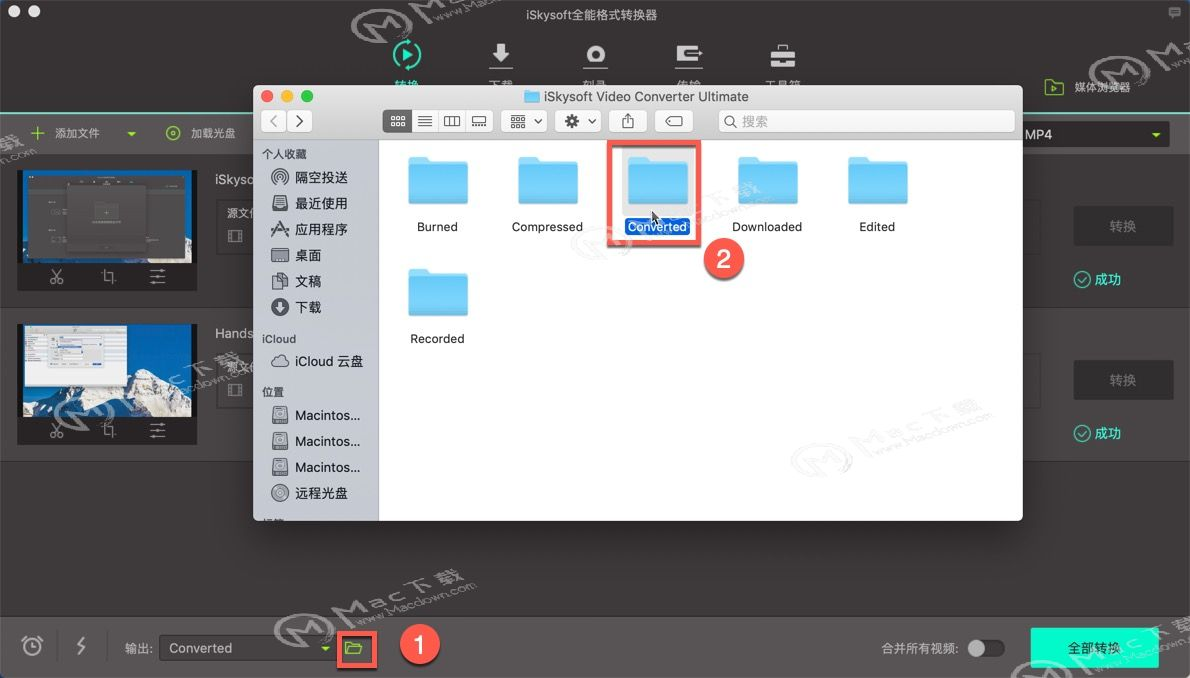The width and height of the screenshot is (1190, 678).
Task: Open the Finder group-by dropdown
Action: click(524, 121)
